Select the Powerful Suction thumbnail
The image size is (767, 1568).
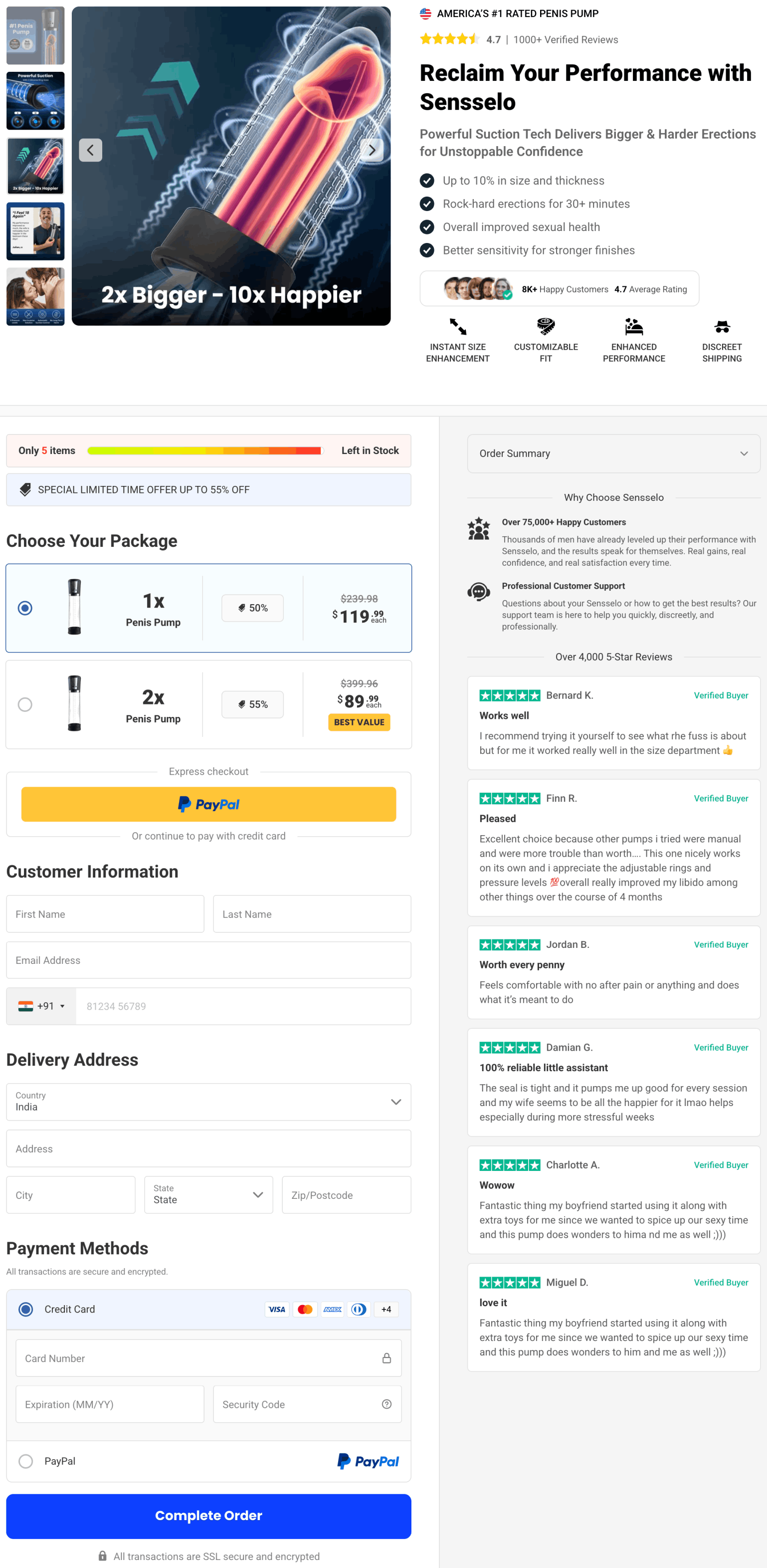[x=35, y=100]
